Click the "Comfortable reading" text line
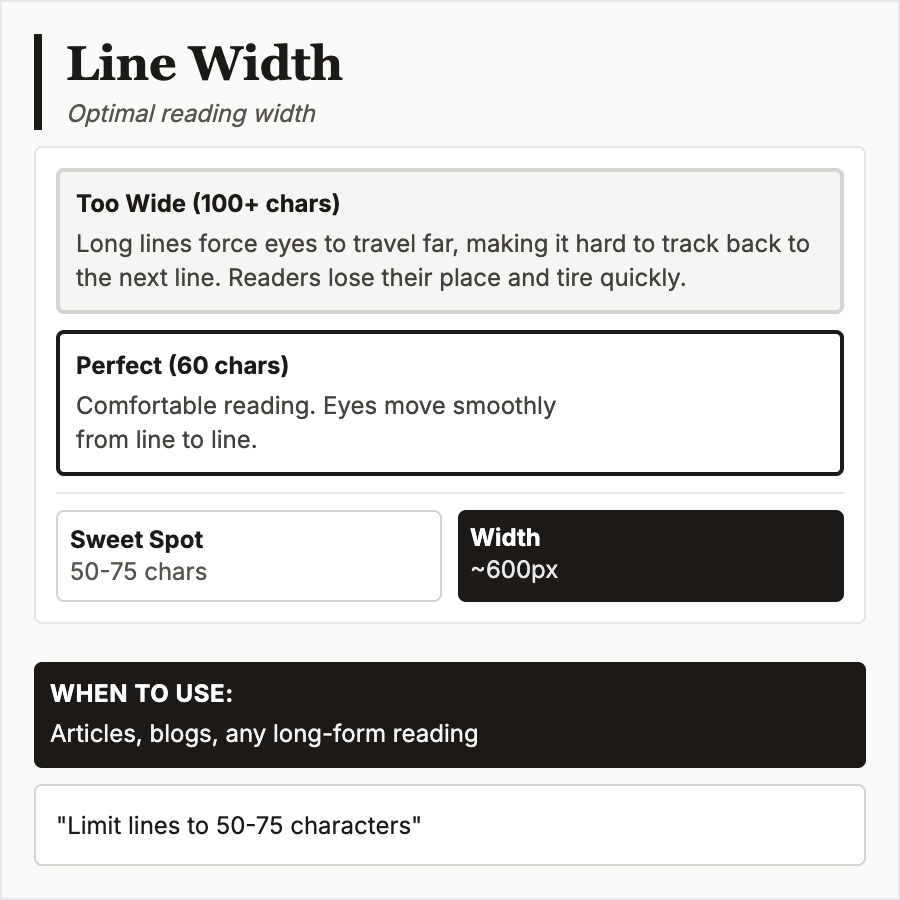This screenshot has height=900, width=900. pos(316,406)
